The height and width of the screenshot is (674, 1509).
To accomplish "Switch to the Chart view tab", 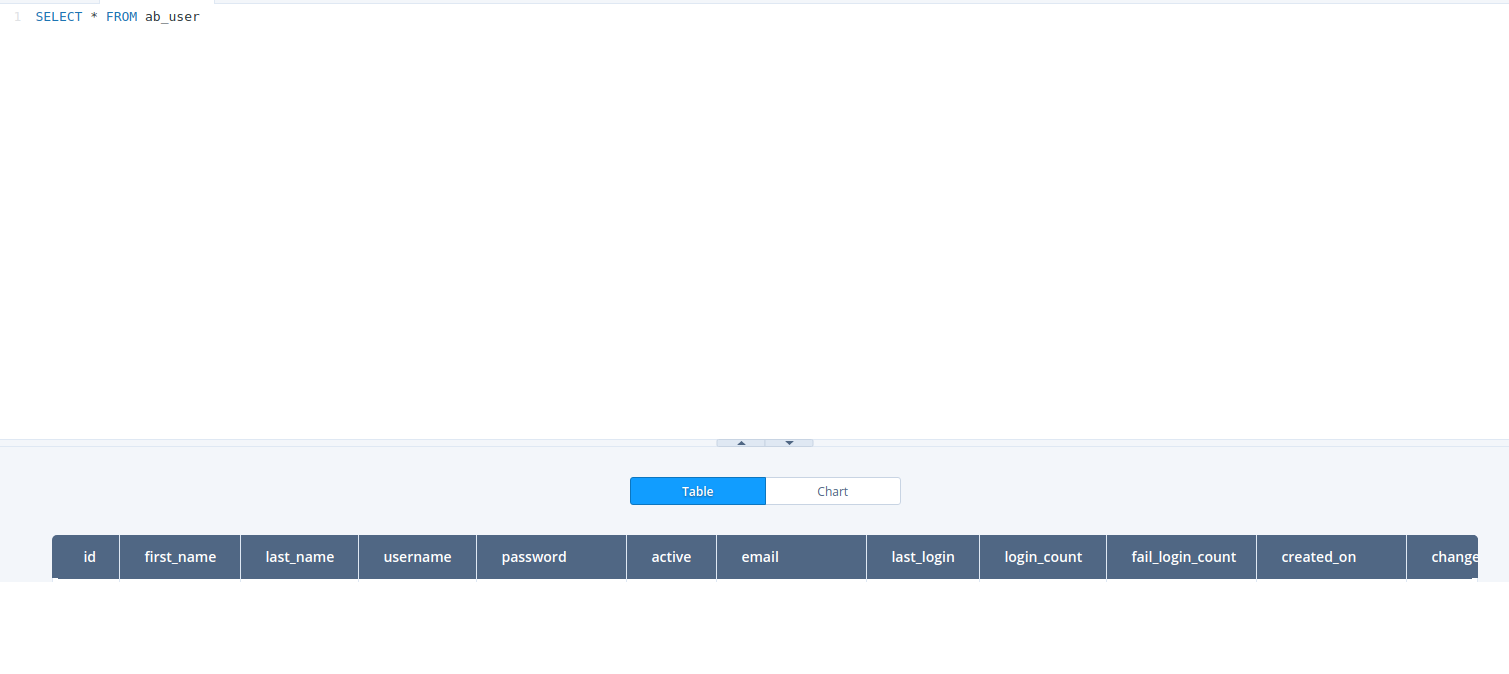I will [833, 491].
